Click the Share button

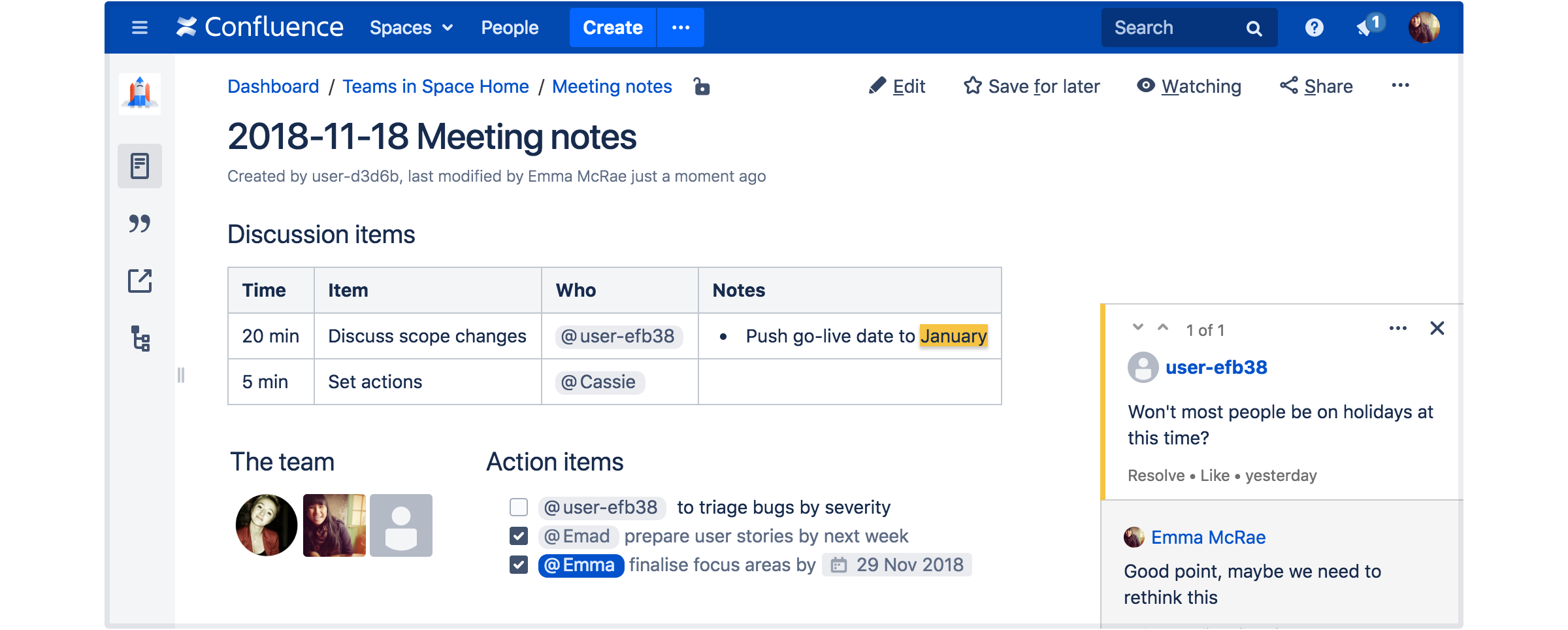[x=1316, y=86]
